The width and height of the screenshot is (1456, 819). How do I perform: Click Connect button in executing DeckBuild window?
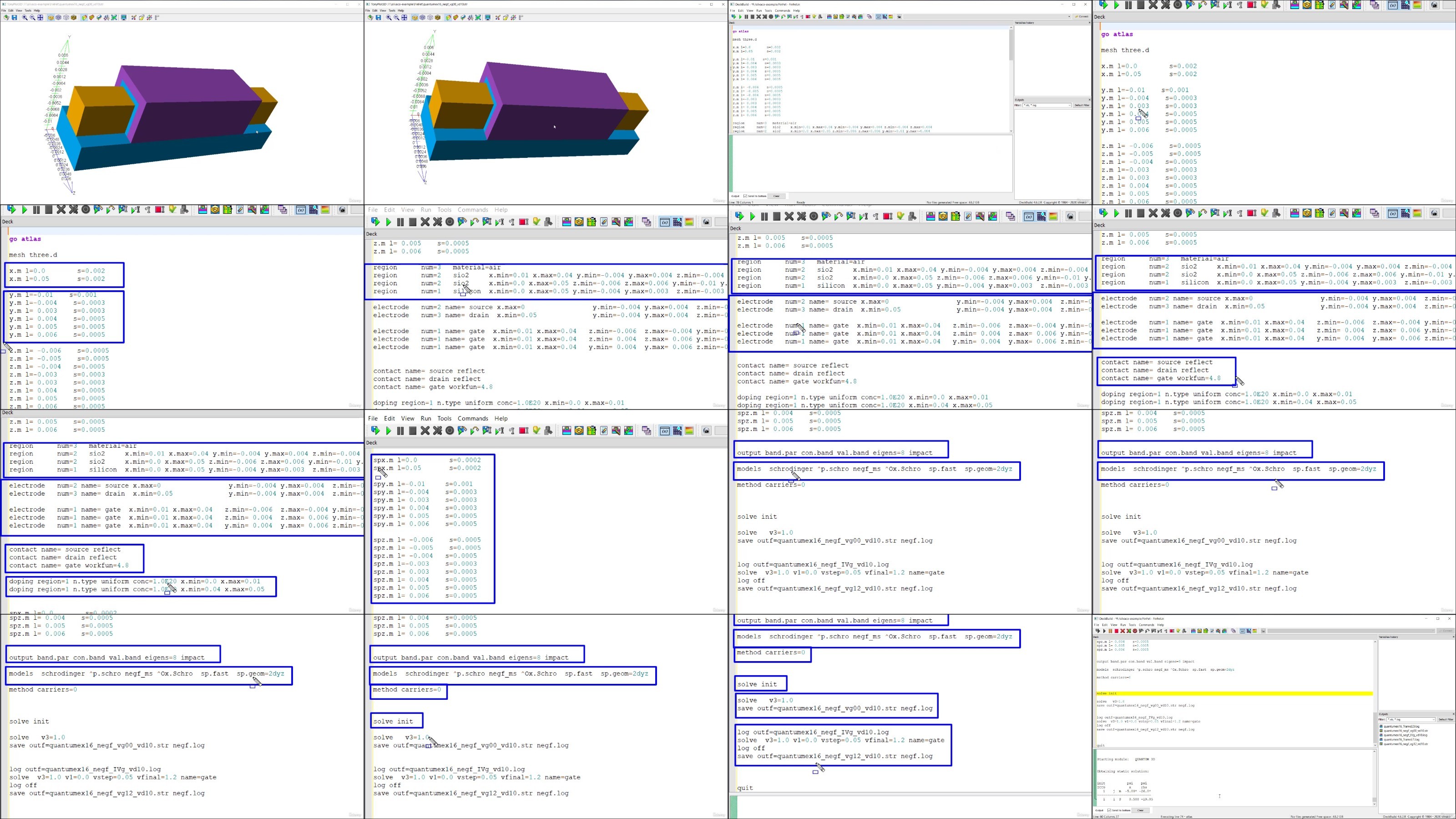(1446, 632)
